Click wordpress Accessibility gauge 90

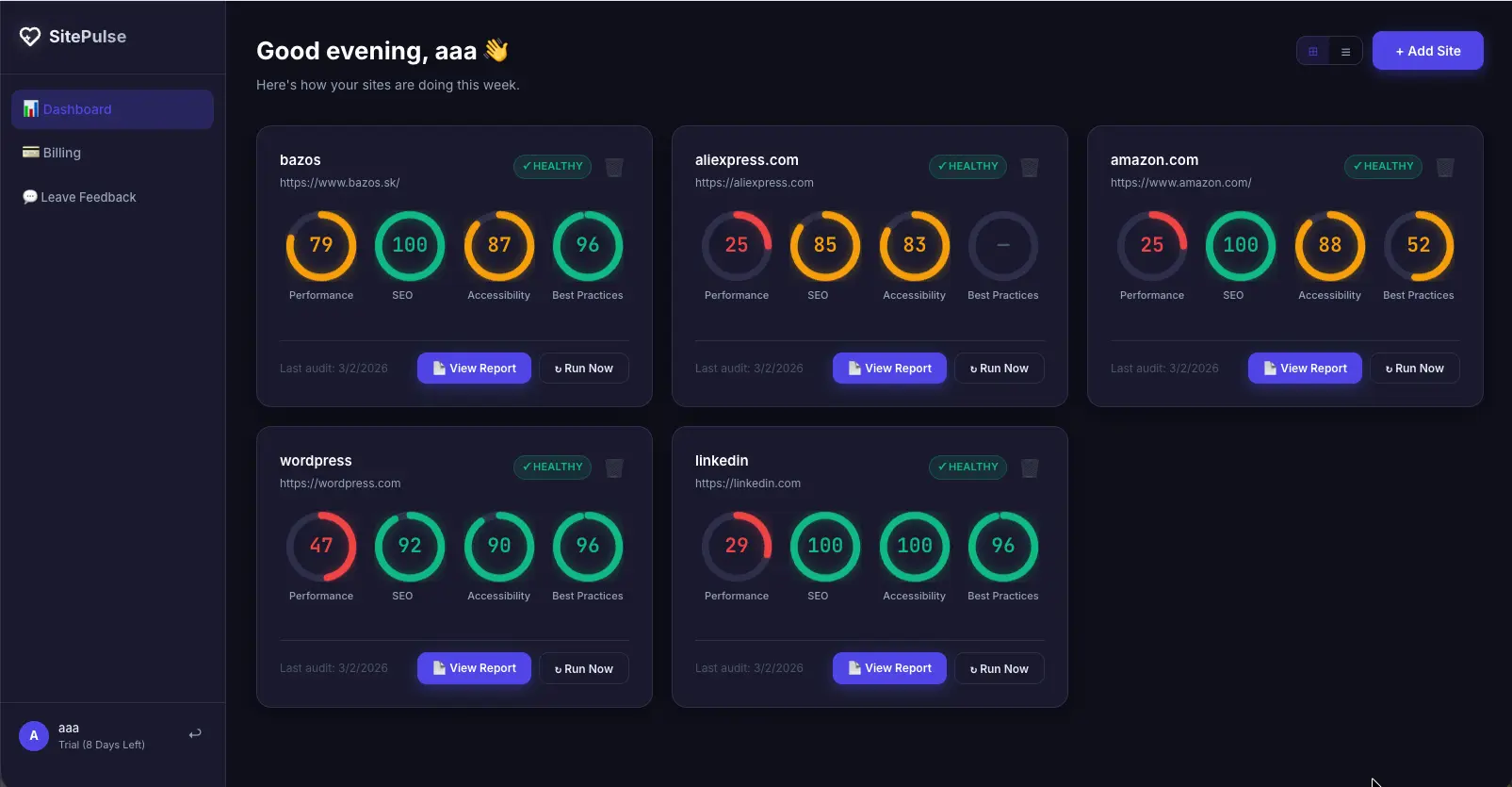(x=499, y=546)
